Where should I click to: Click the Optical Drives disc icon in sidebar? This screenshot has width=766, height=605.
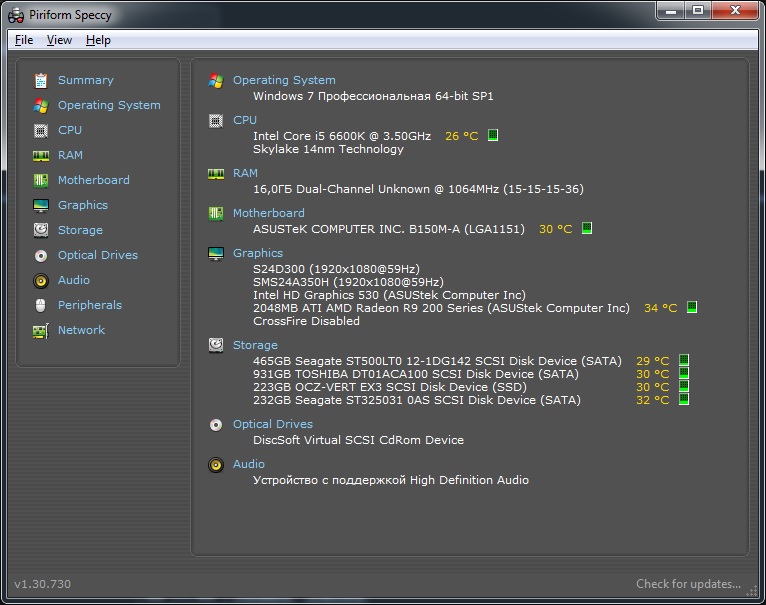click(41, 256)
